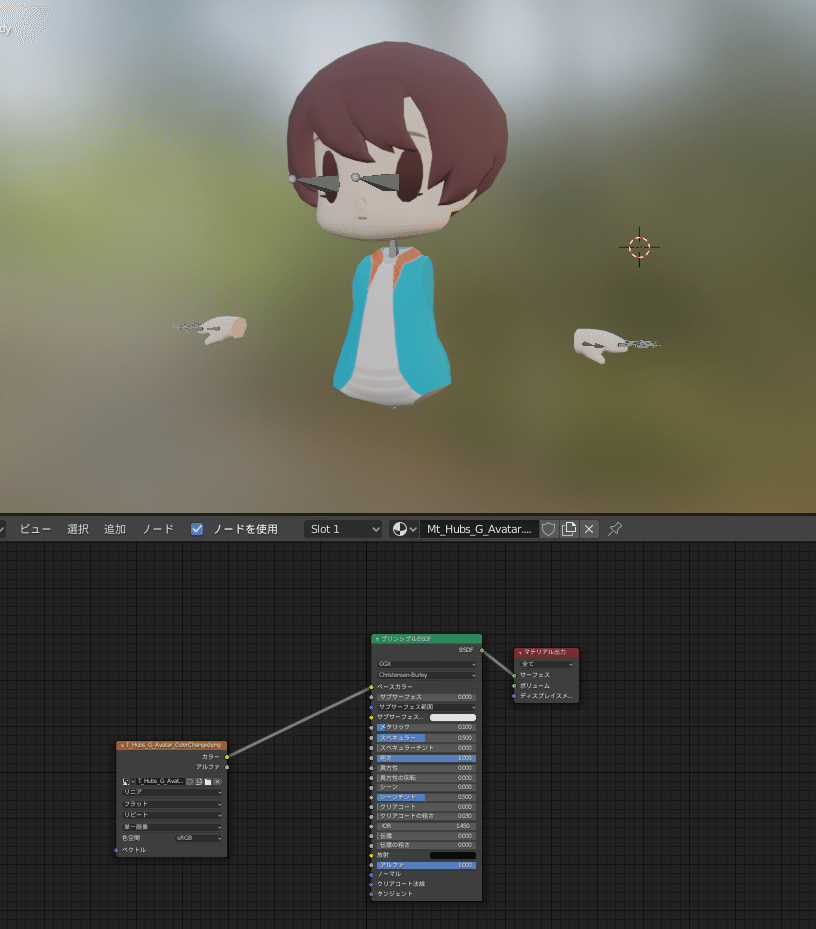The image size is (816, 929).
Task: Open the リピート extension dropdown
Action: coord(172,815)
